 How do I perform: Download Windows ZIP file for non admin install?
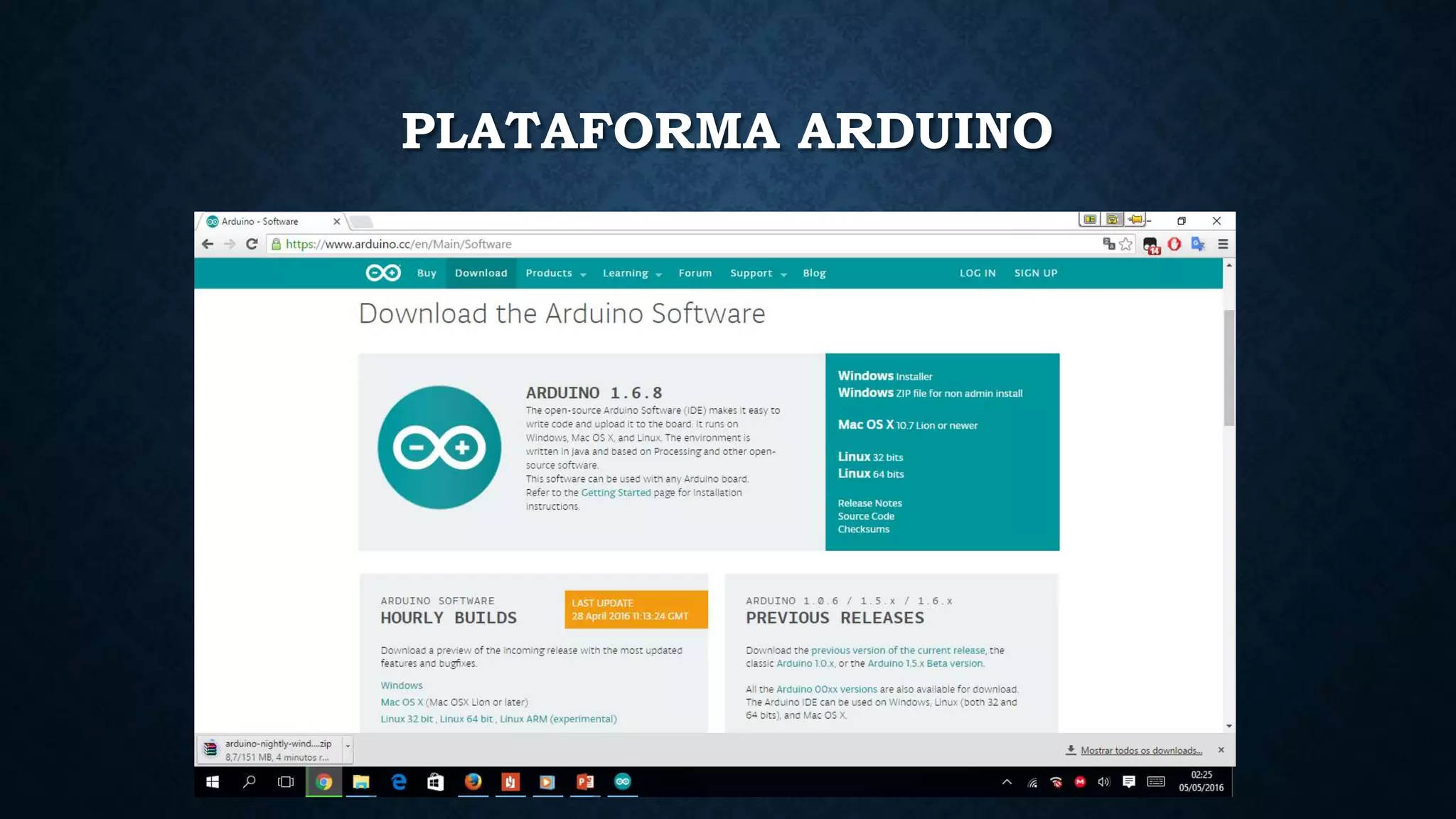[930, 392]
